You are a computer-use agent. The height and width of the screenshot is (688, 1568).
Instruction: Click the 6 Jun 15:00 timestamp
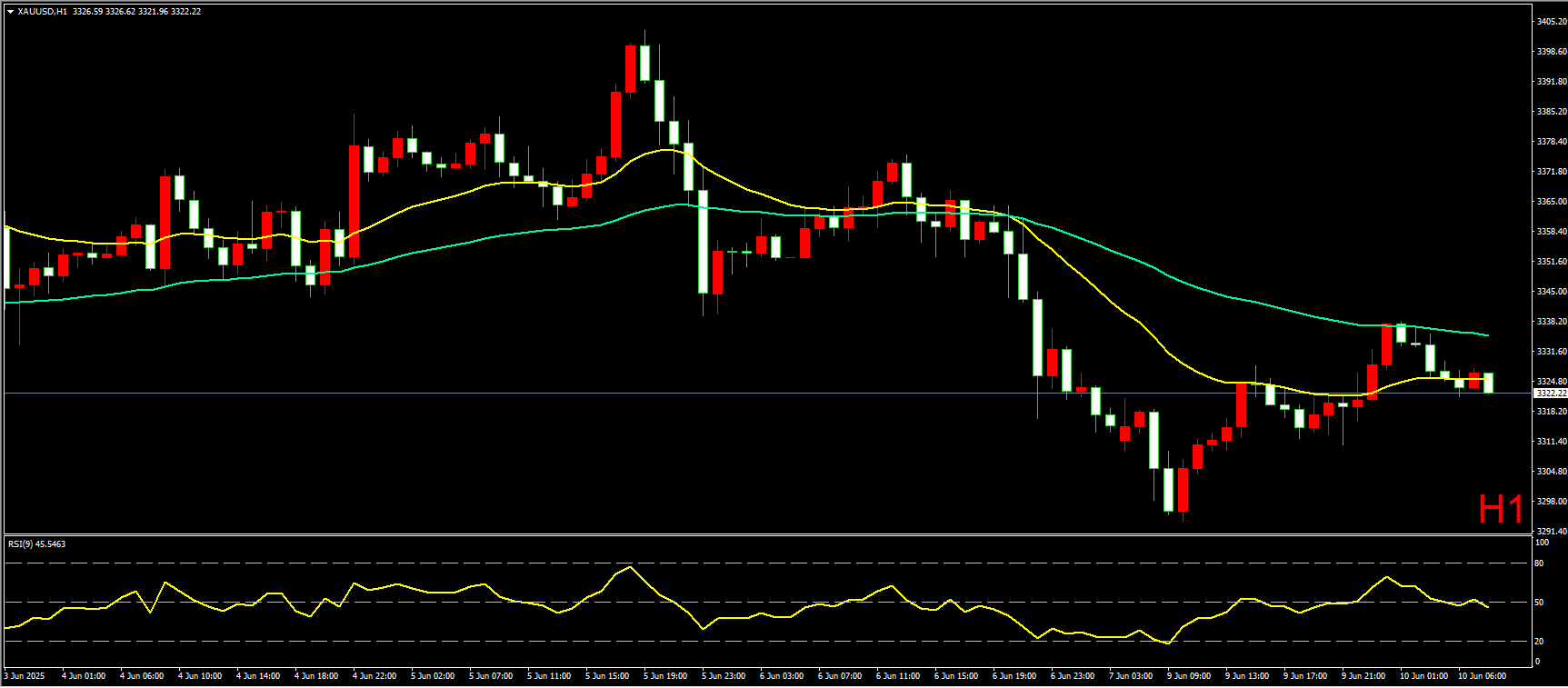tap(956, 676)
